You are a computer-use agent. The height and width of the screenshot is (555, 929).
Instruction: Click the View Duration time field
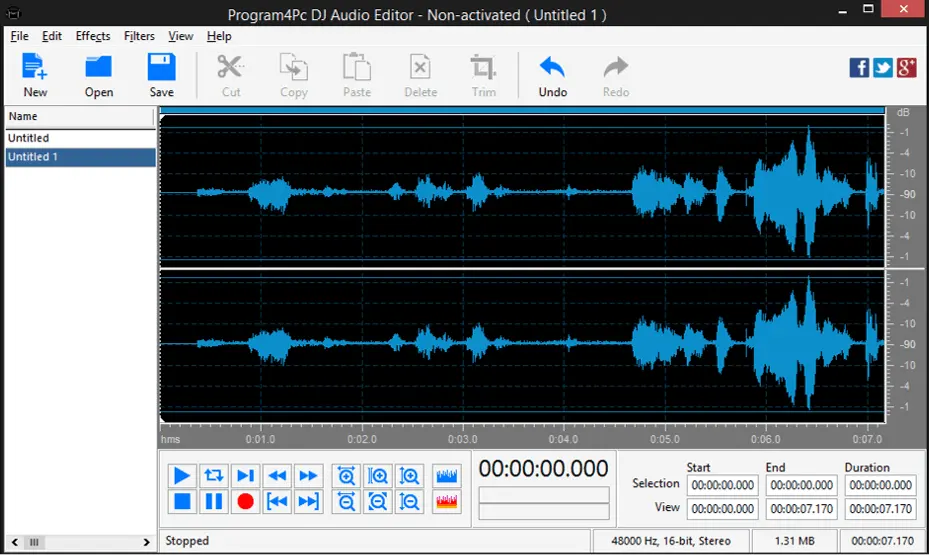pyautogui.click(x=880, y=509)
